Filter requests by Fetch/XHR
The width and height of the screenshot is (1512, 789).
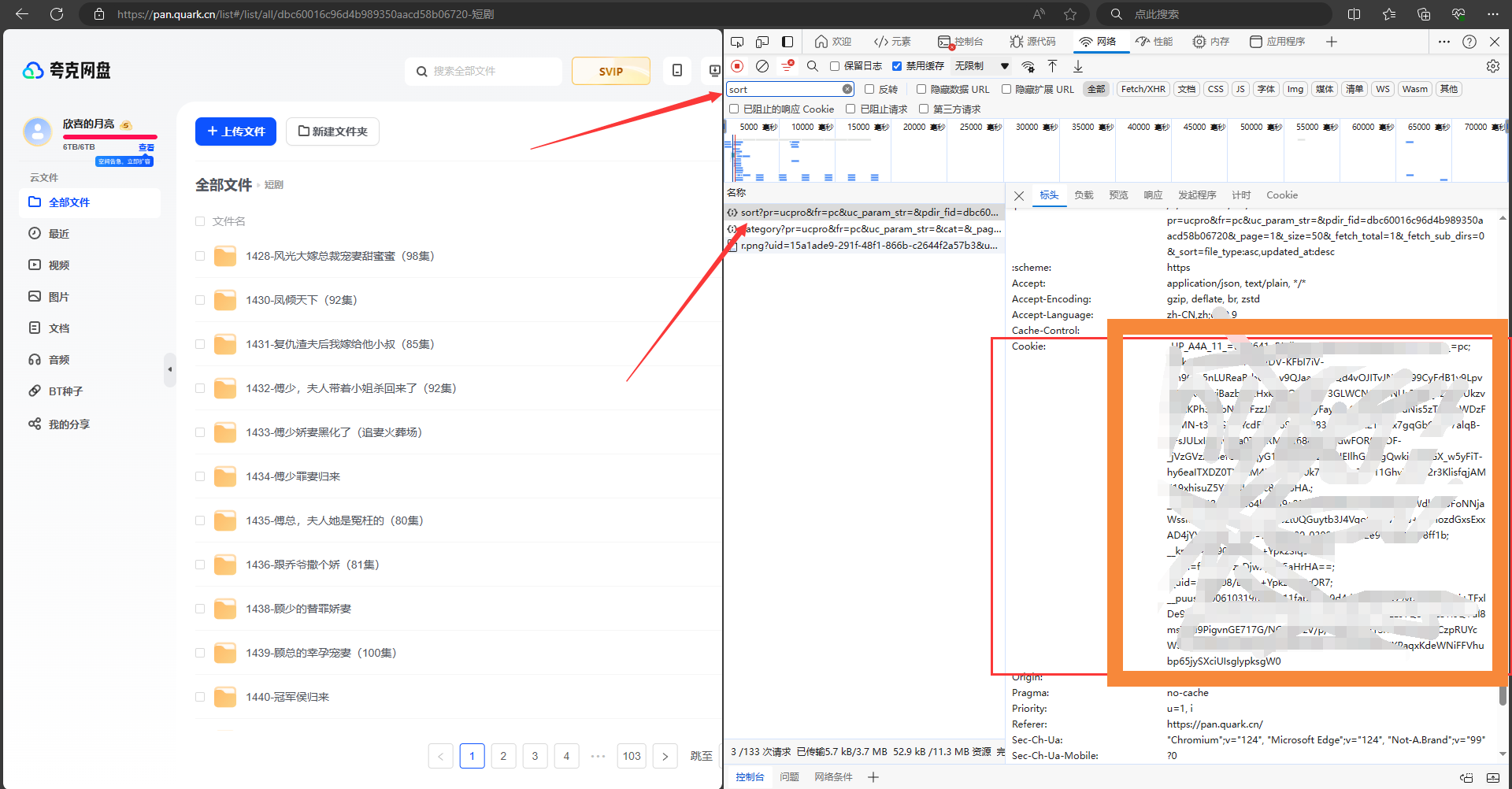(1143, 89)
